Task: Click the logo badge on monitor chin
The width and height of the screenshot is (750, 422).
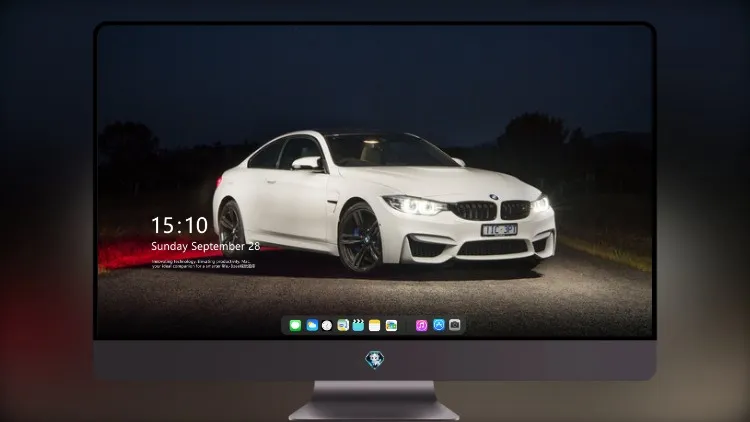Action: point(375,360)
